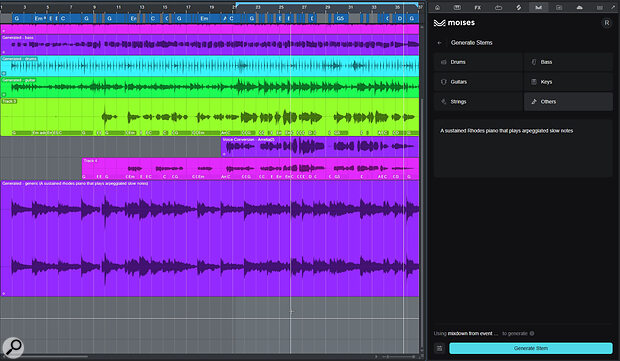The image size is (620, 361).
Task: Select the Bass stem option
Action: tap(568, 62)
